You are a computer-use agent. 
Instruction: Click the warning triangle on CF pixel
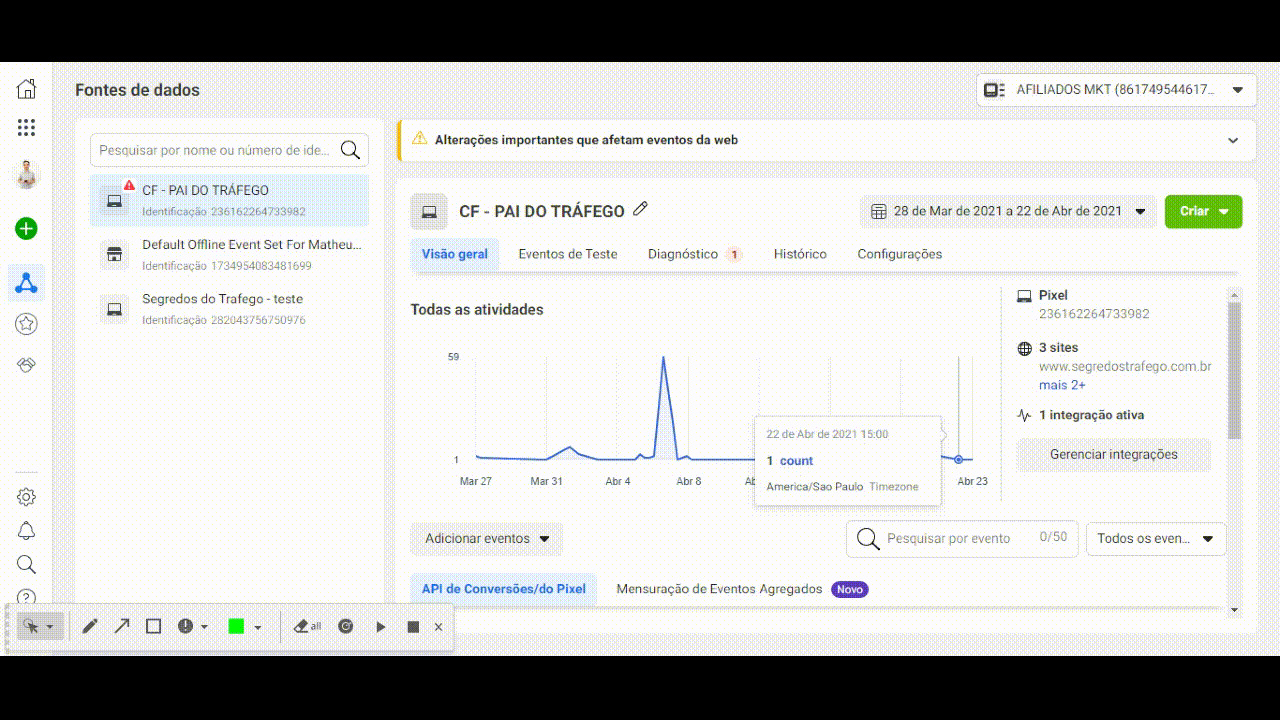pyautogui.click(x=129, y=185)
